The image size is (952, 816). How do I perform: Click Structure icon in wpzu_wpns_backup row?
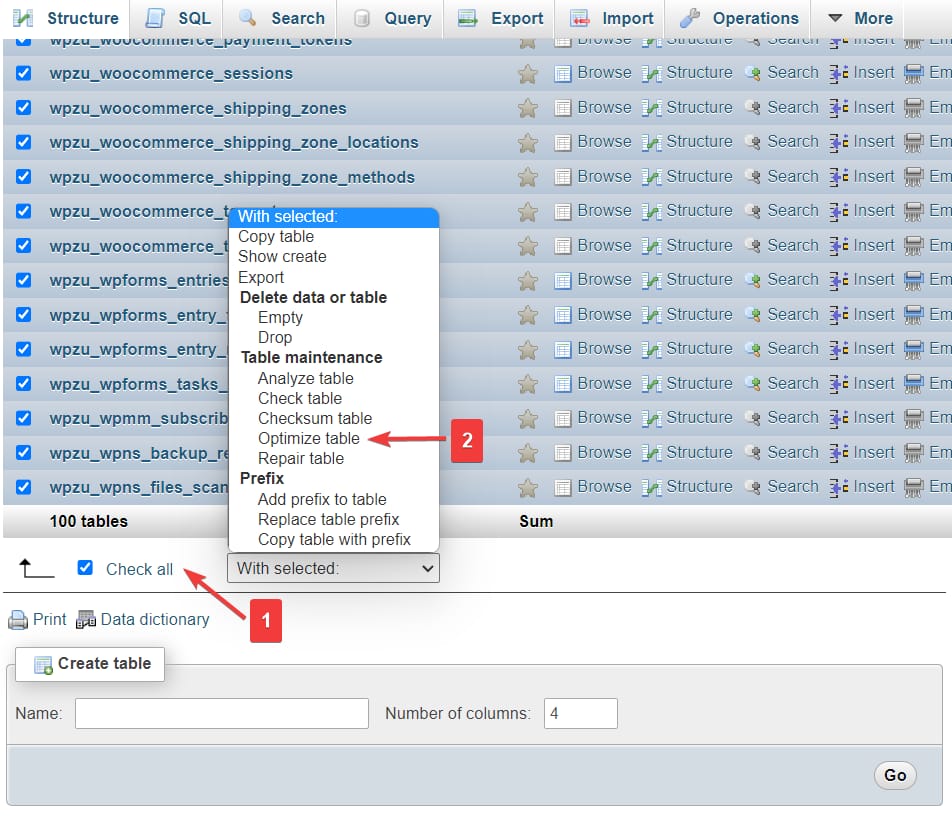(x=651, y=453)
